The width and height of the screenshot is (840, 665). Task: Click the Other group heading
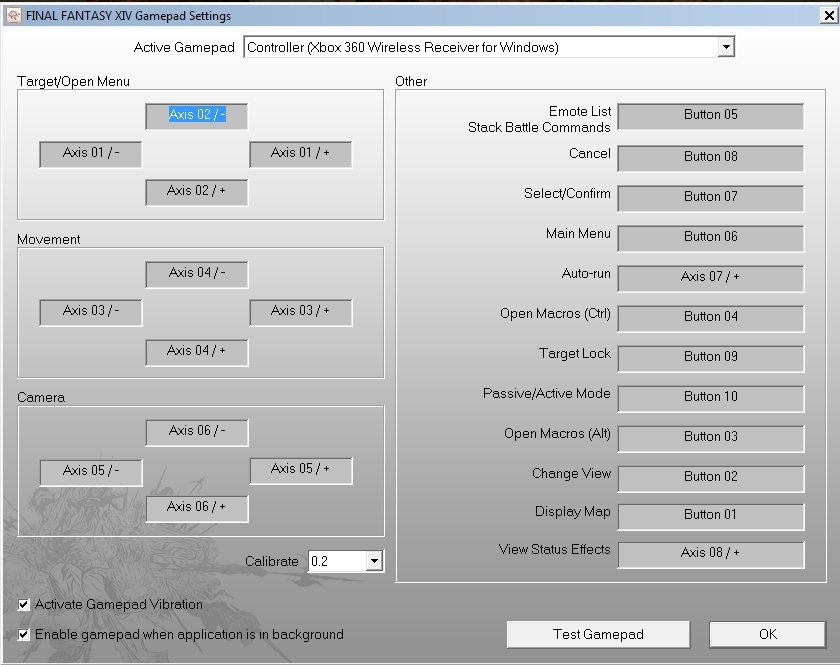coord(411,81)
